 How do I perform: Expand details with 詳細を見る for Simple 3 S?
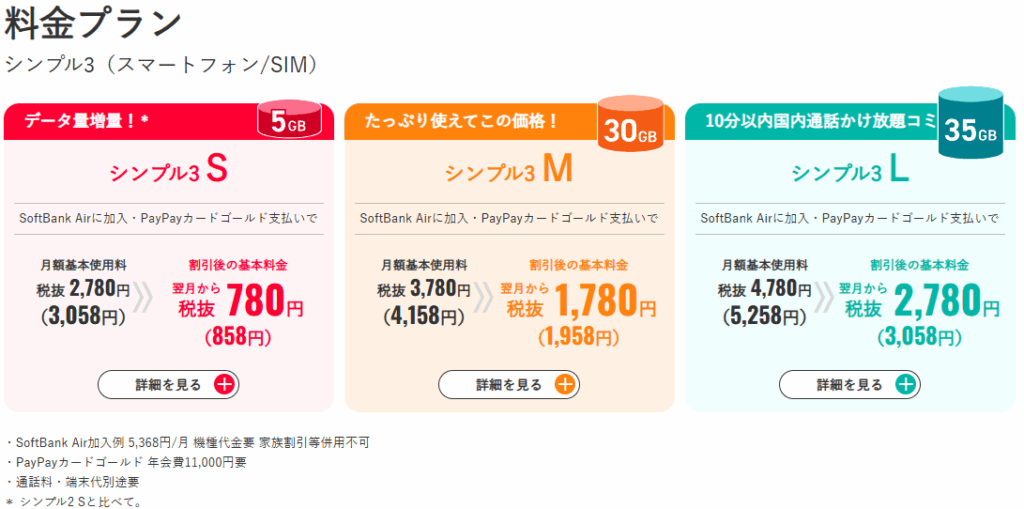coord(168,384)
